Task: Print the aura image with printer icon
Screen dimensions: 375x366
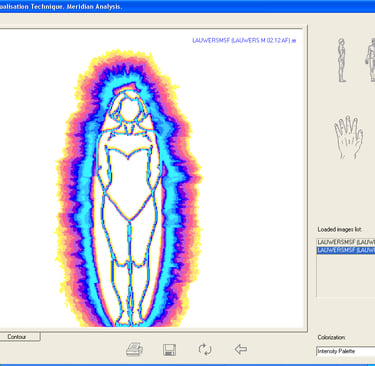Action: [135, 350]
